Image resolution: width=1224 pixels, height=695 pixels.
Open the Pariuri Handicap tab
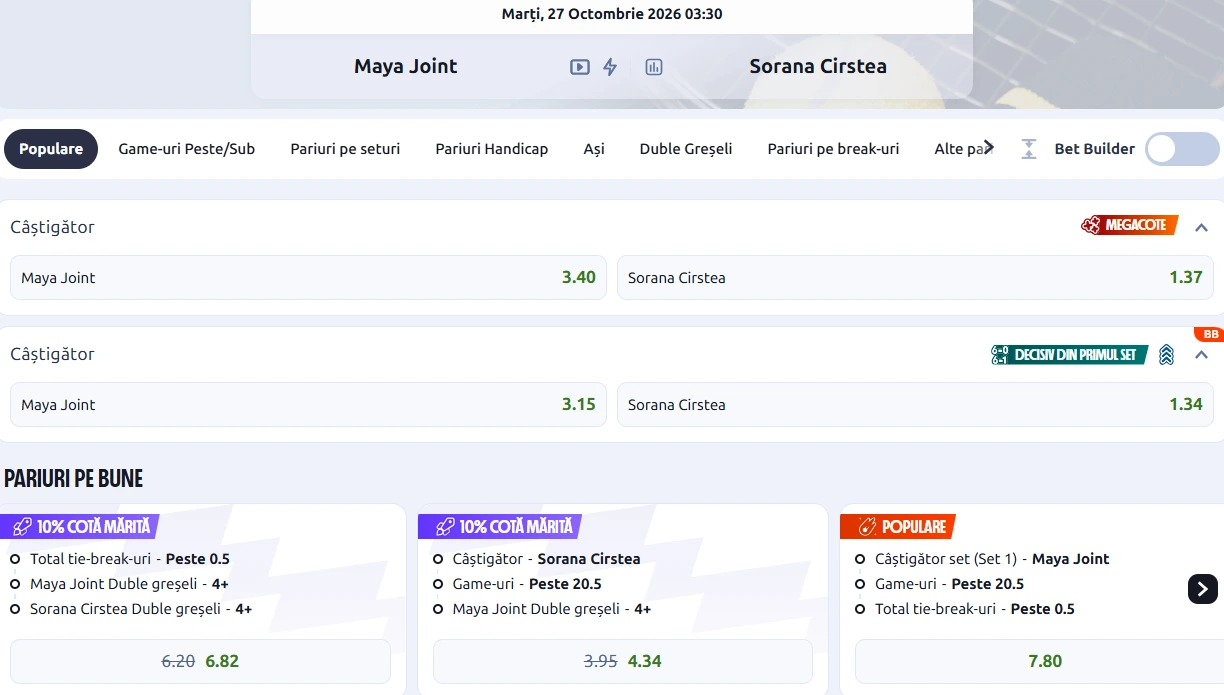pos(492,149)
